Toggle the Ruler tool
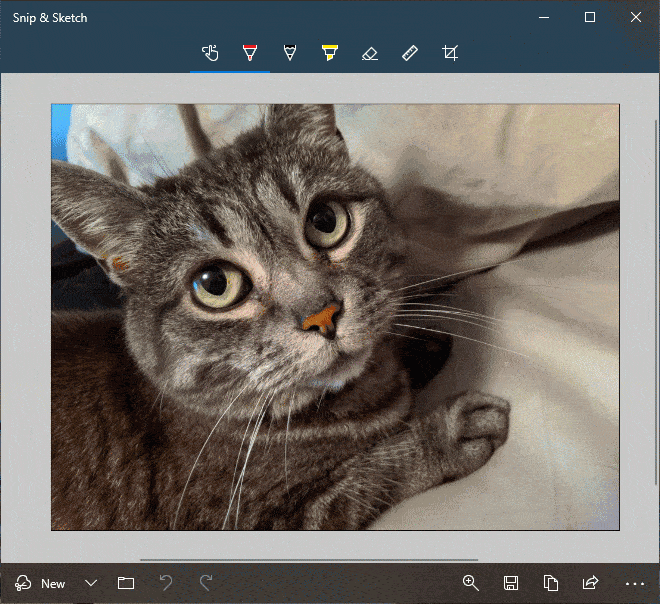660x604 pixels. (410, 53)
